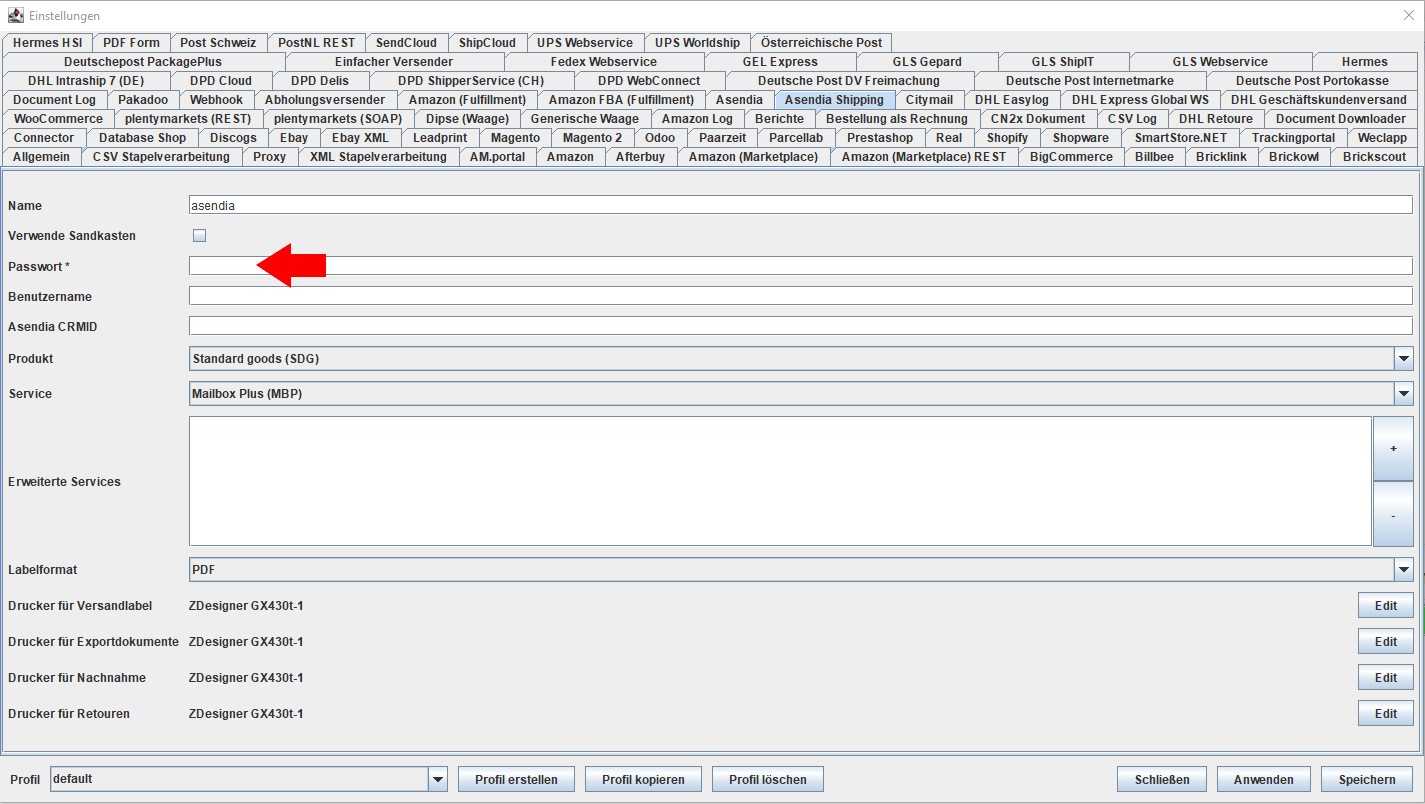
Task: Select the Deutsche Post Internetmarke tab
Action: pyautogui.click(x=1090, y=81)
